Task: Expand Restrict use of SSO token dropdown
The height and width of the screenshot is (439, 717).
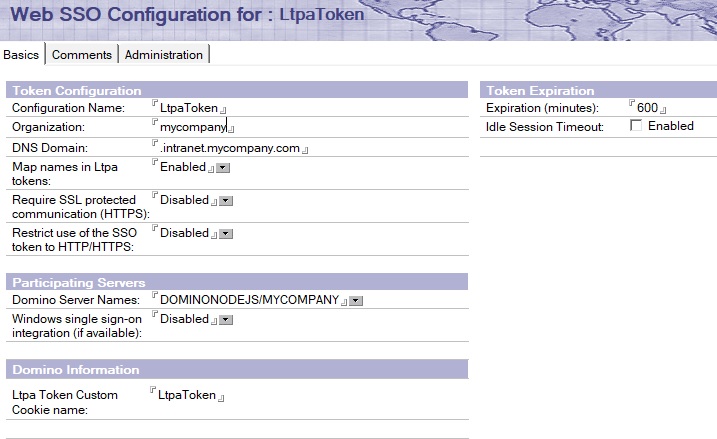Action: point(226,234)
